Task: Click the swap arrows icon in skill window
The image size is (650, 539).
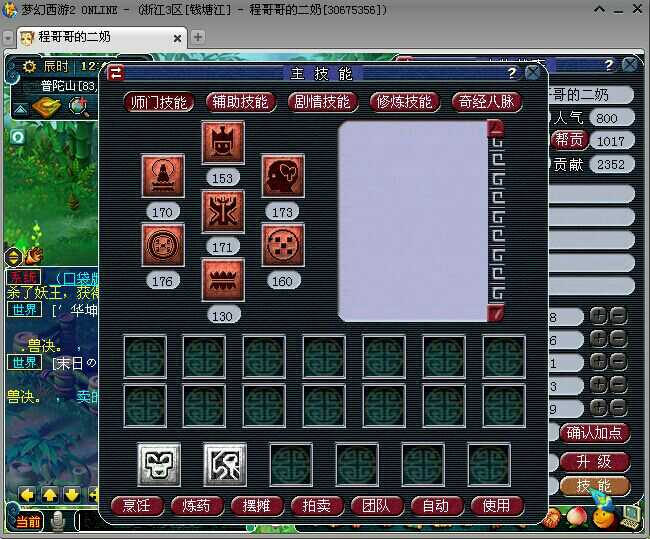Action: (x=116, y=73)
